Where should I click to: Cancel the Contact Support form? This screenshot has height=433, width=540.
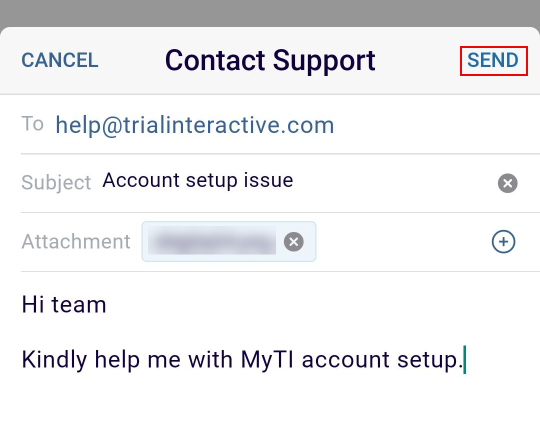click(60, 60)
